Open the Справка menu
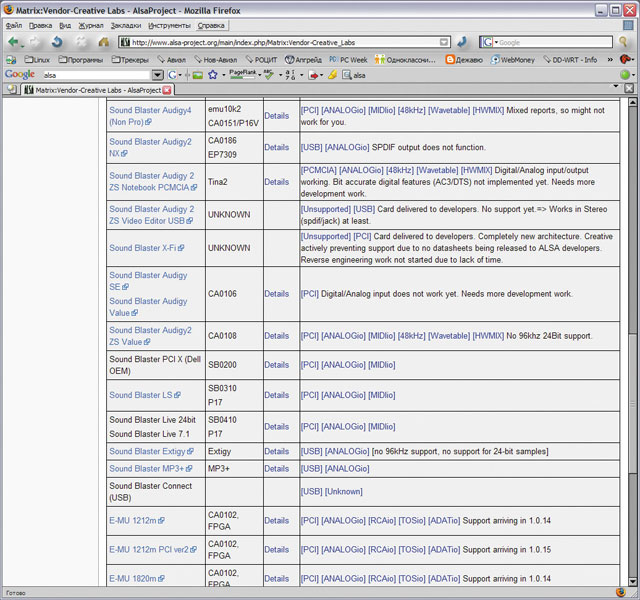The width and height of the screenshot is (640, 600). tap(211, 25)
